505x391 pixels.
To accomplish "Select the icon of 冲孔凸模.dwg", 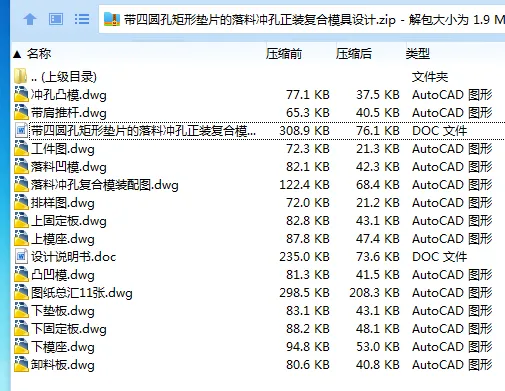I will point(21,94).
